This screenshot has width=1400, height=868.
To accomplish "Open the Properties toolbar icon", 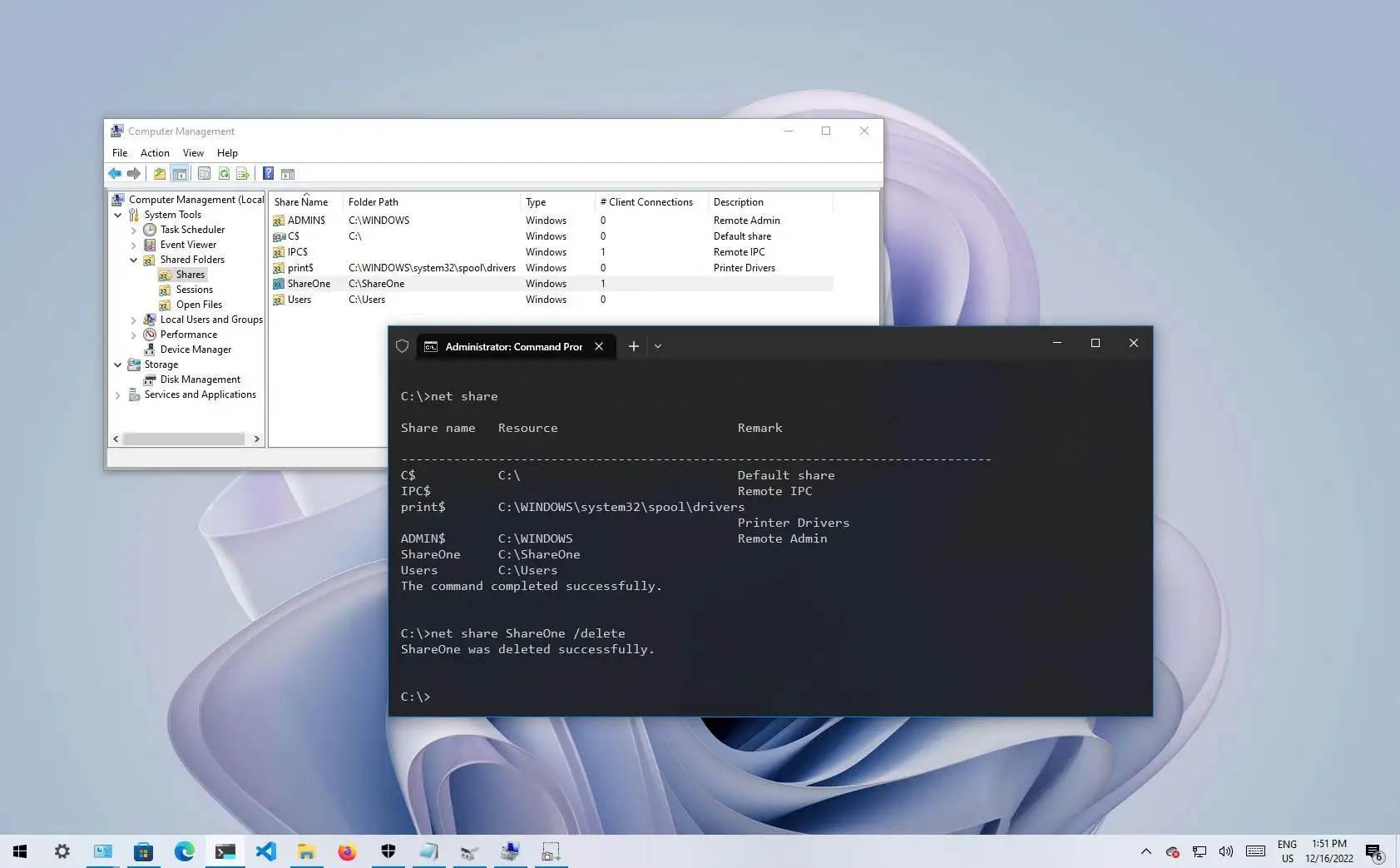I will [x=205, y=173].
